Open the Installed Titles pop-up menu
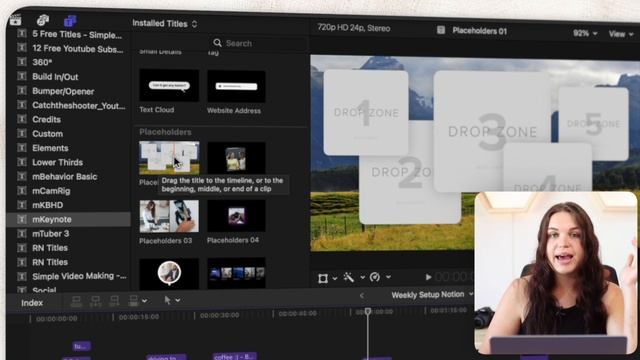 coord(165,24)
